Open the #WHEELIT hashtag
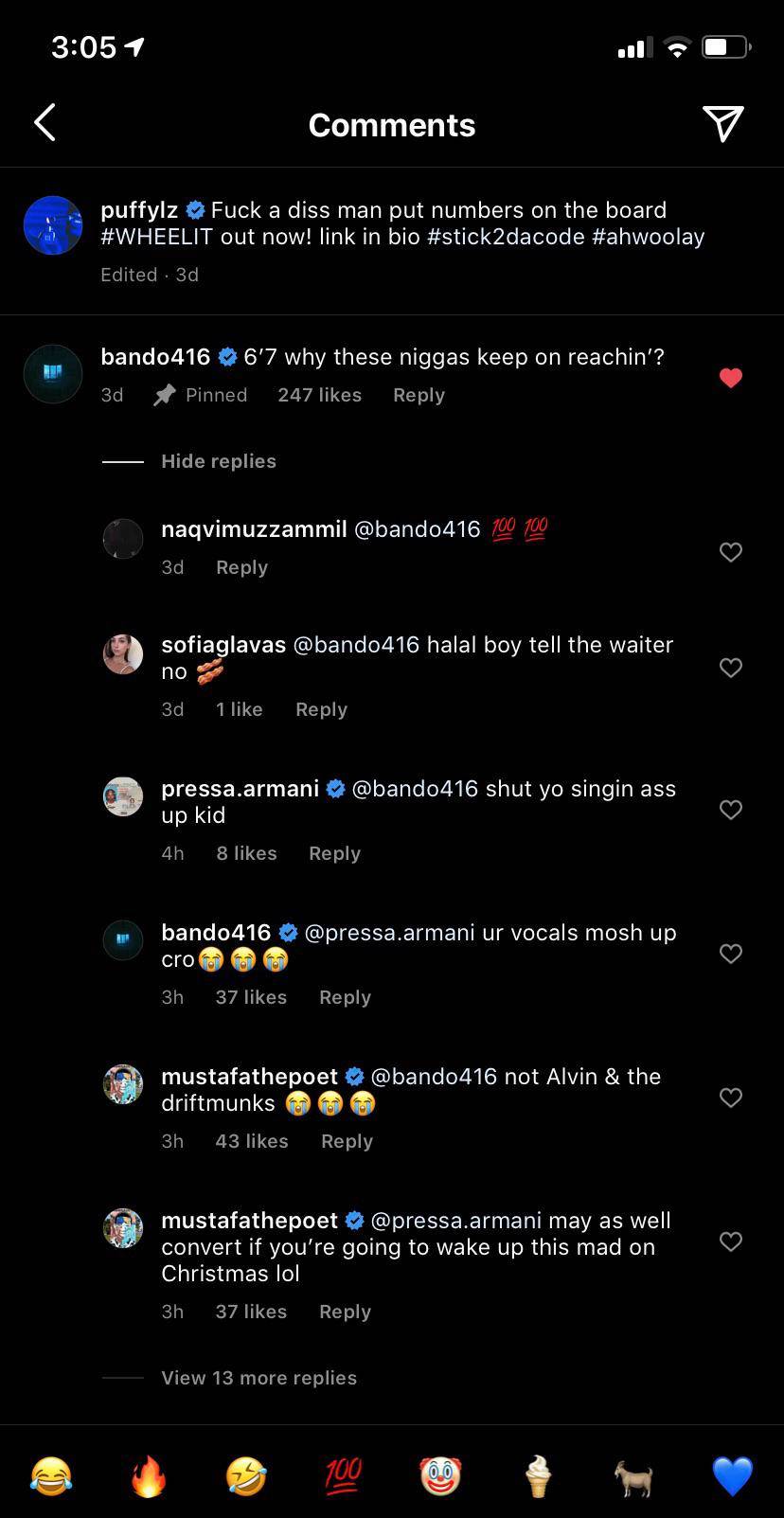The image size is (784, 1518). tap(156, 237)
